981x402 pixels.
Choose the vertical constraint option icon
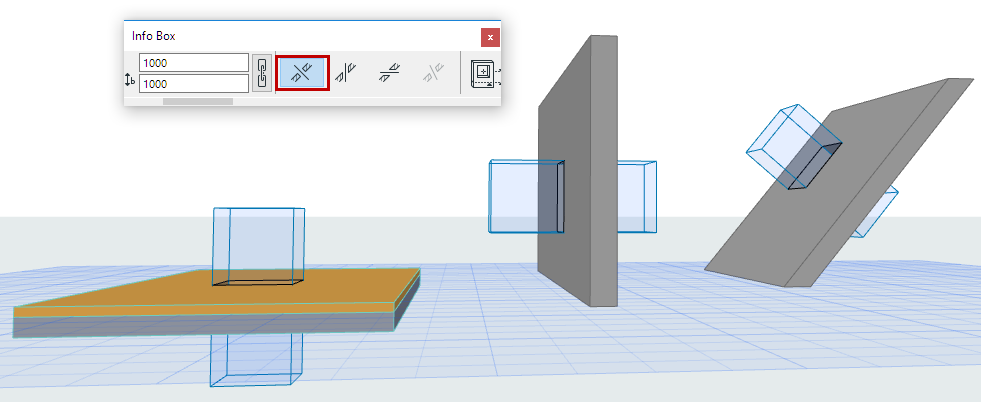345,73
